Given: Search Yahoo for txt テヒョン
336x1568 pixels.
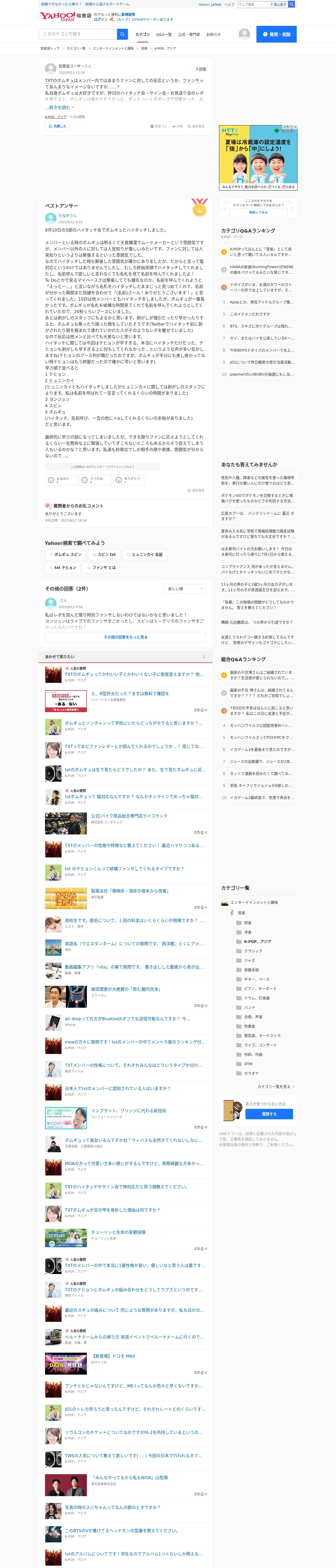Looking at the screenshot, I should (x=63, y=567).
